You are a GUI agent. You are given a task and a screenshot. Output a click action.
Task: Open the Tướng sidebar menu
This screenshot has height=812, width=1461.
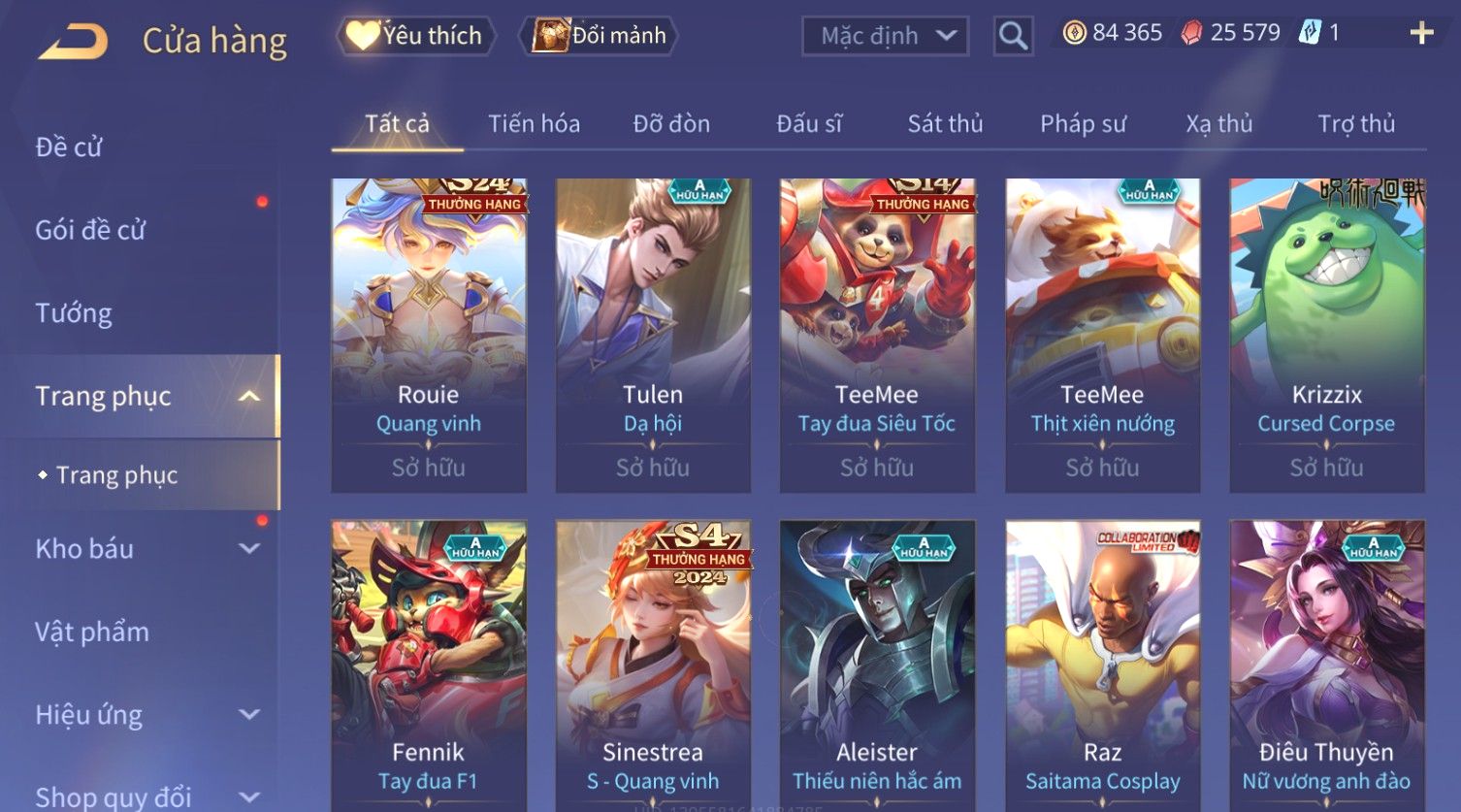click(x=74, y=313)
